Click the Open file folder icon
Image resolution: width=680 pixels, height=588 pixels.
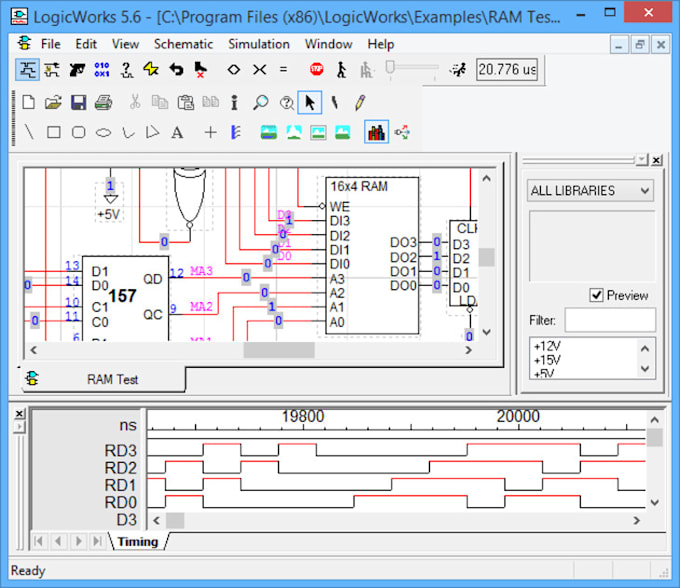(53, 103)
